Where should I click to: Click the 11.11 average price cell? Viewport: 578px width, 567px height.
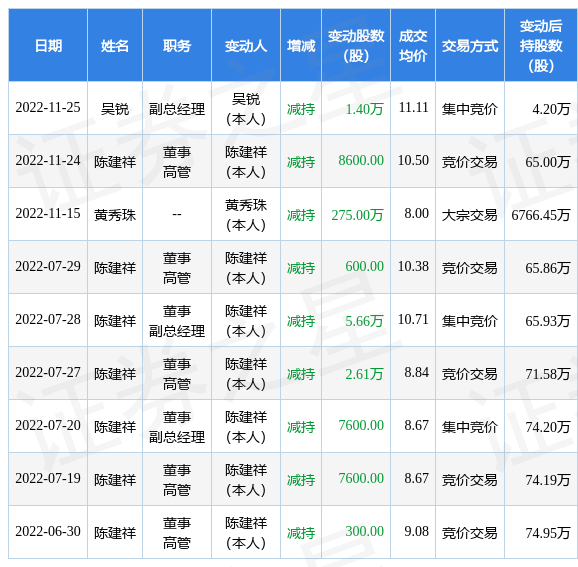pyautogui.click(x=414, y=108)
